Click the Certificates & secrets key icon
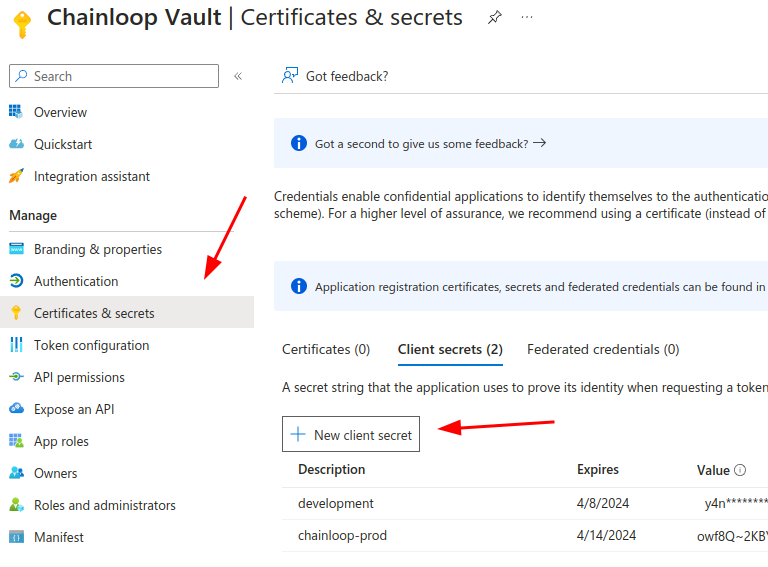The height and width of the screenshot is (567, 768). coord(16,312)
